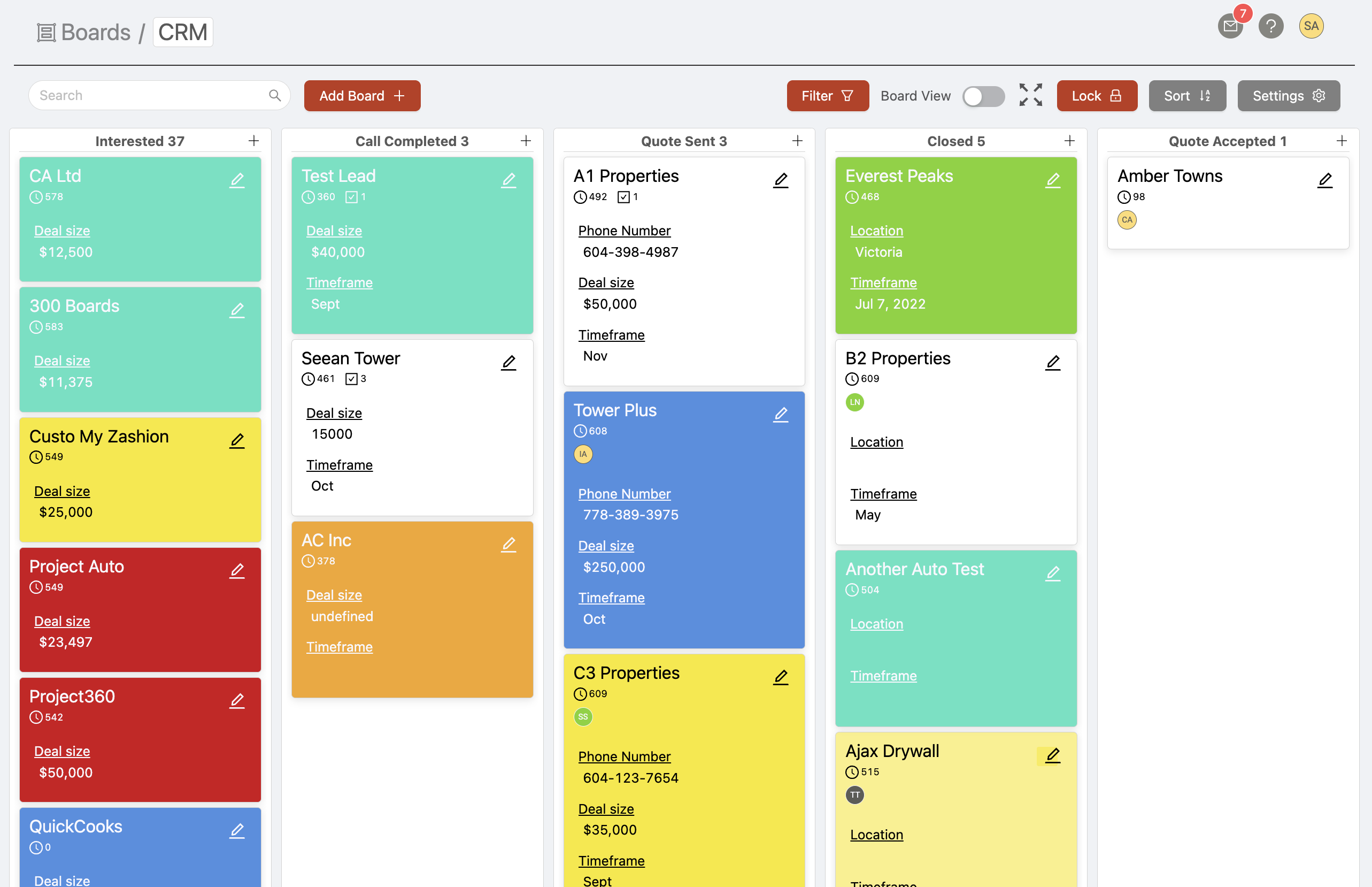Add a card to Call Completed column

click(526, 141)
